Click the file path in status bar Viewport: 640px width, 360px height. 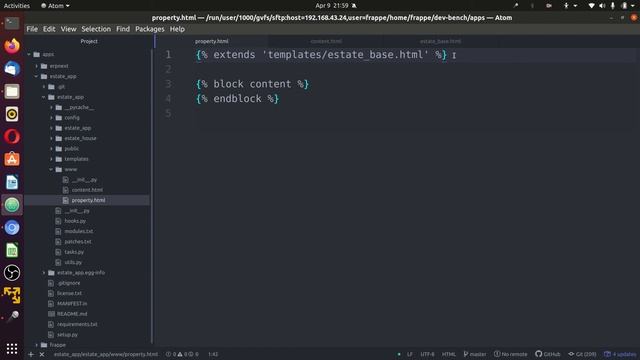tap(106, 354)
